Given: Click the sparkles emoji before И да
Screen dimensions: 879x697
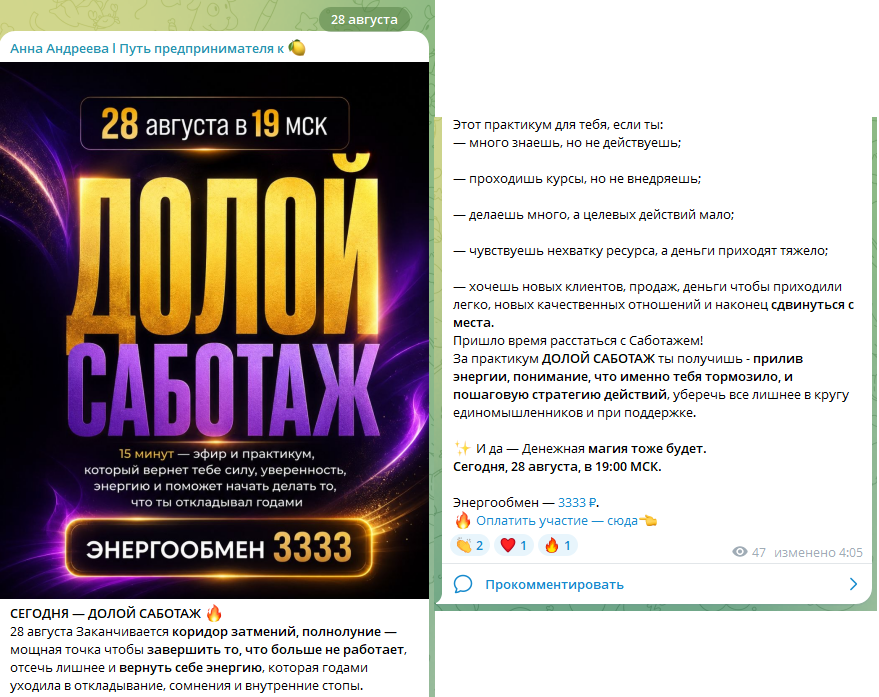Looking at the screenshot, I should point(462,449).
